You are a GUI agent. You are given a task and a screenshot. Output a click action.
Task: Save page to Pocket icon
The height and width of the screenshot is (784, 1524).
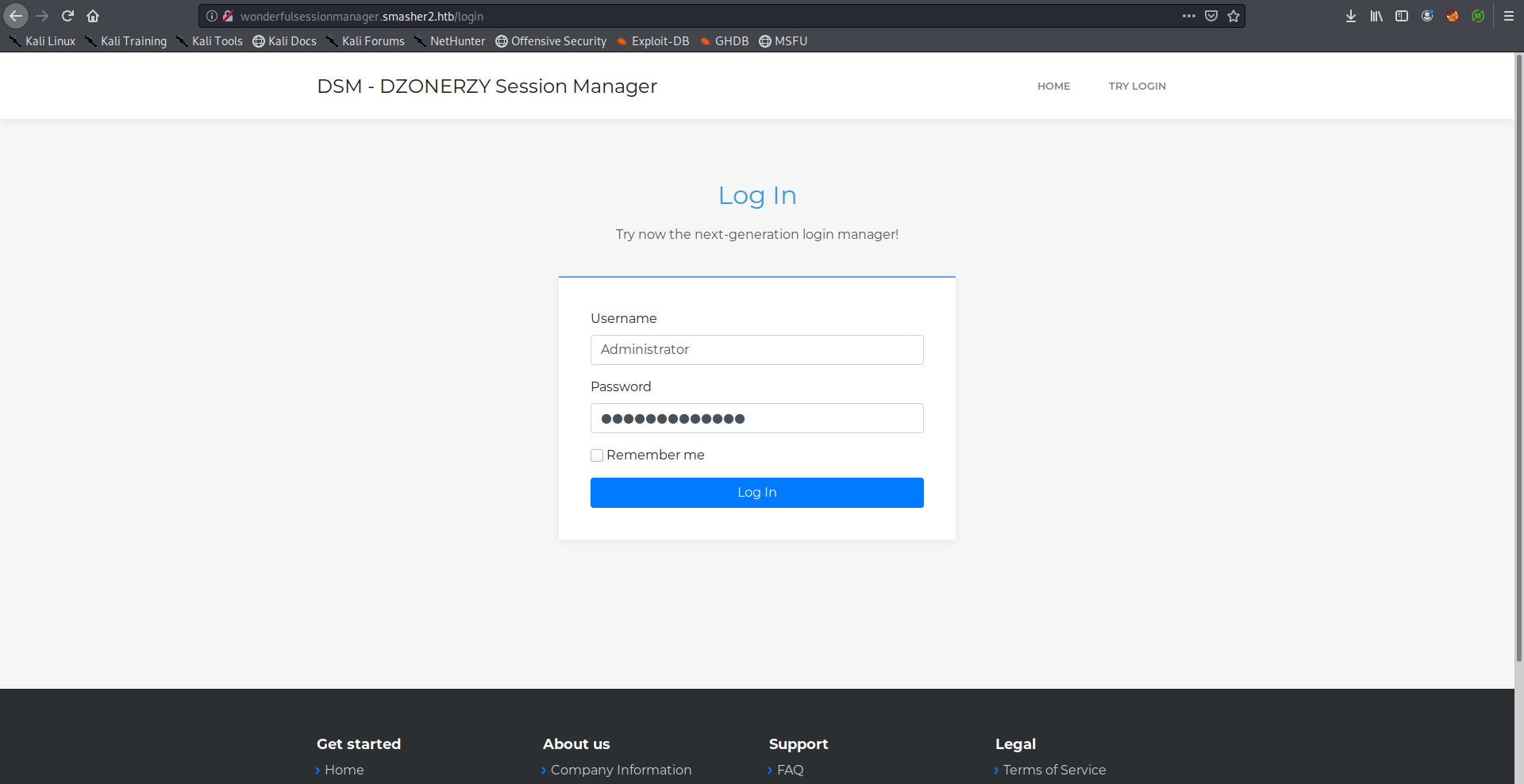pyautogui.click(x=1211, y=16)
